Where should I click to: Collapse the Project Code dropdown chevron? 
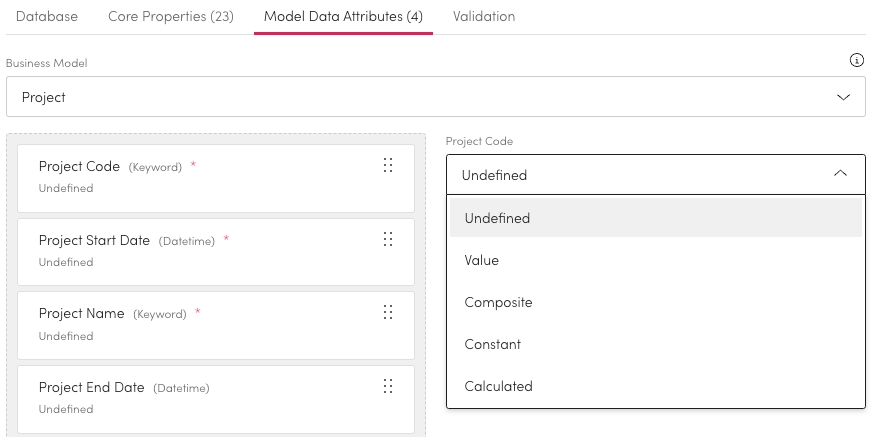(840, 174)
